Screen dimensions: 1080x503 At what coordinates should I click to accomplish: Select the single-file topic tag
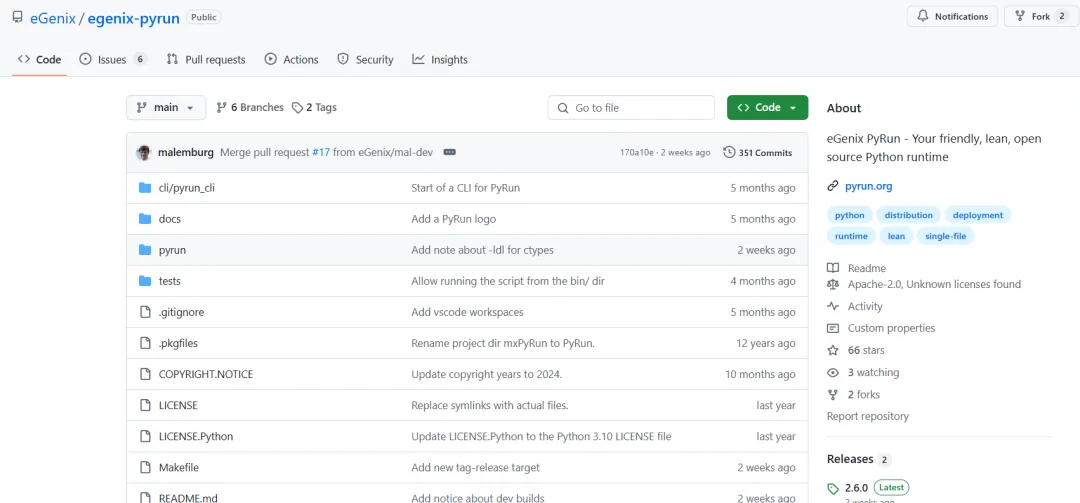tap(945, 236)
